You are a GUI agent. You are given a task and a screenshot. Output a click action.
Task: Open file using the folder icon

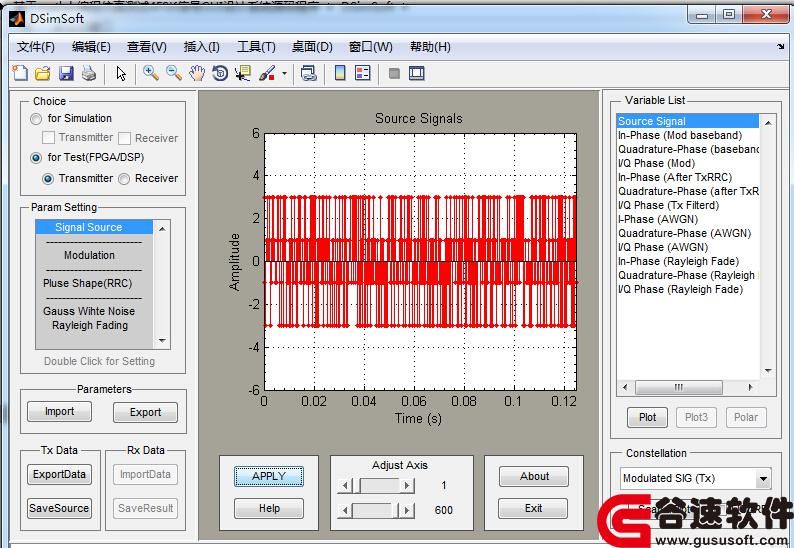(43, 73)
